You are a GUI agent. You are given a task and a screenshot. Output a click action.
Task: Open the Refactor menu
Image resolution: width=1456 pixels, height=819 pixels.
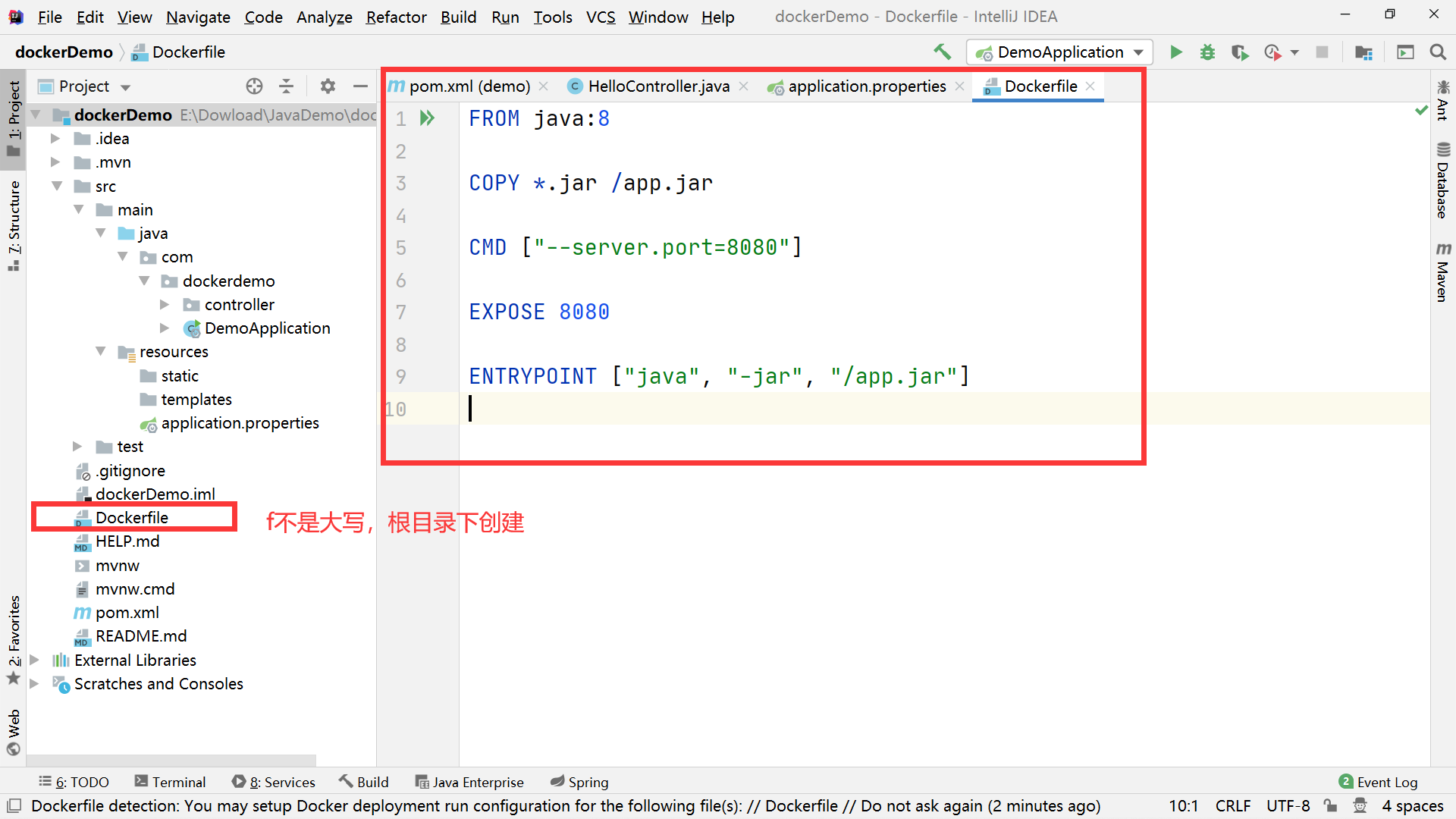[x=396, y=17]
